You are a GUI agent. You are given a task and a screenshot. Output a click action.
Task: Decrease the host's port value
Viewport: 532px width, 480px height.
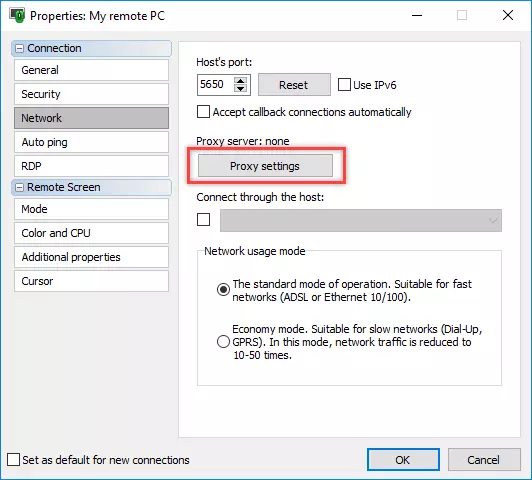click(241, 89)
